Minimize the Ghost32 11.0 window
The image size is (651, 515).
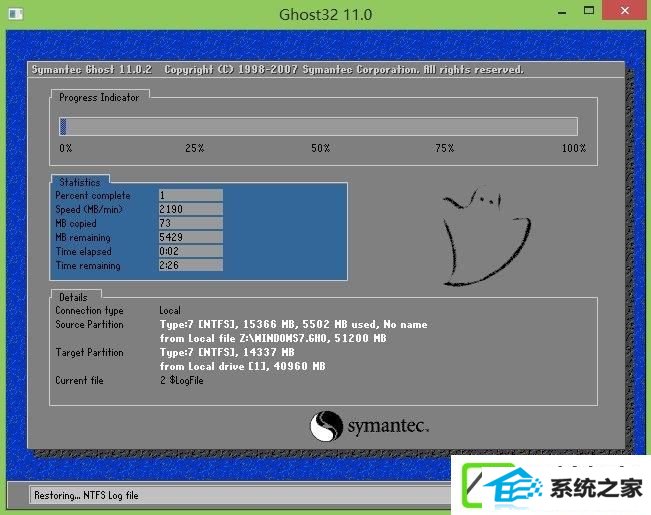(562, 12)
